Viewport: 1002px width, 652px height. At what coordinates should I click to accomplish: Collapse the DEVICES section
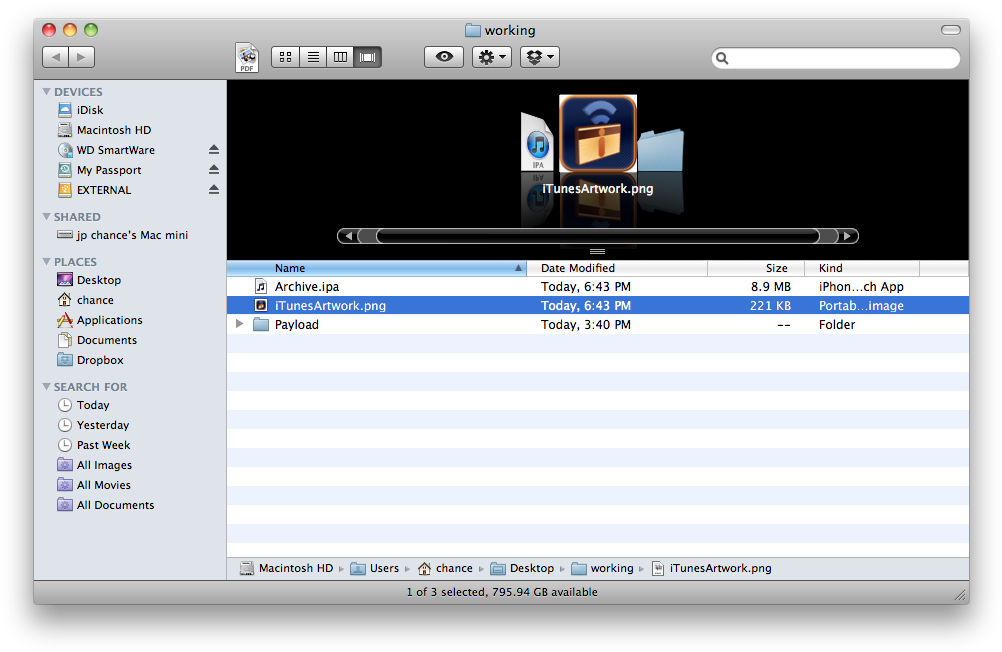pyautogui.click(x=44, y=91)
